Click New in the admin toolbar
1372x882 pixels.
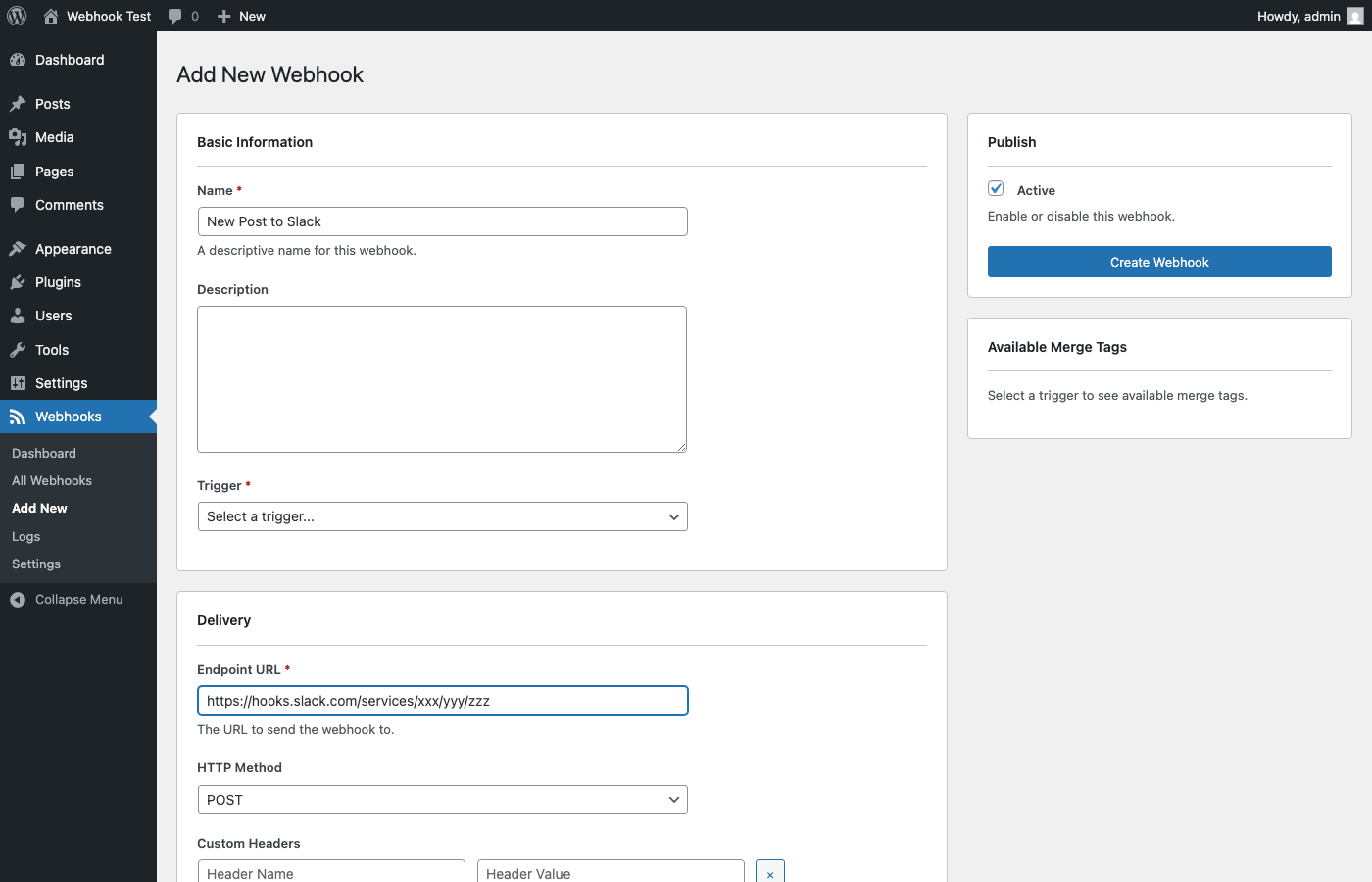coord(240,15)
